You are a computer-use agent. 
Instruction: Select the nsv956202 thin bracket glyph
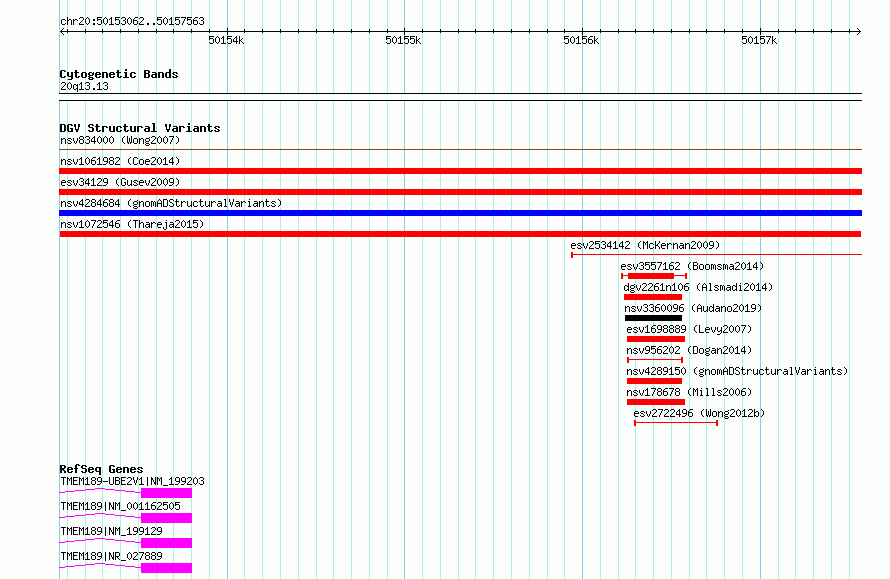tap(654, 360)
